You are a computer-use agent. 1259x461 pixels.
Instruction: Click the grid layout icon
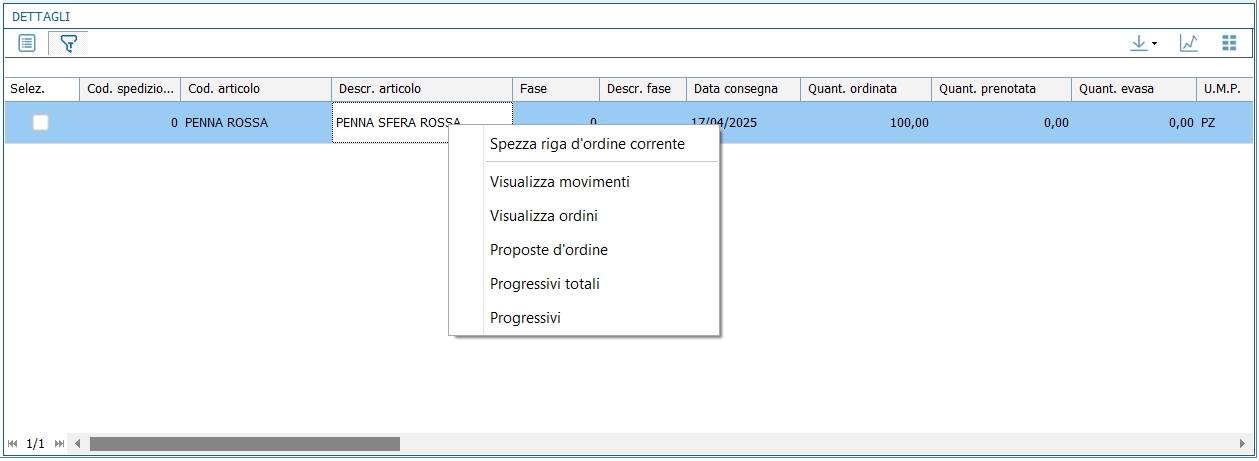1230,43
